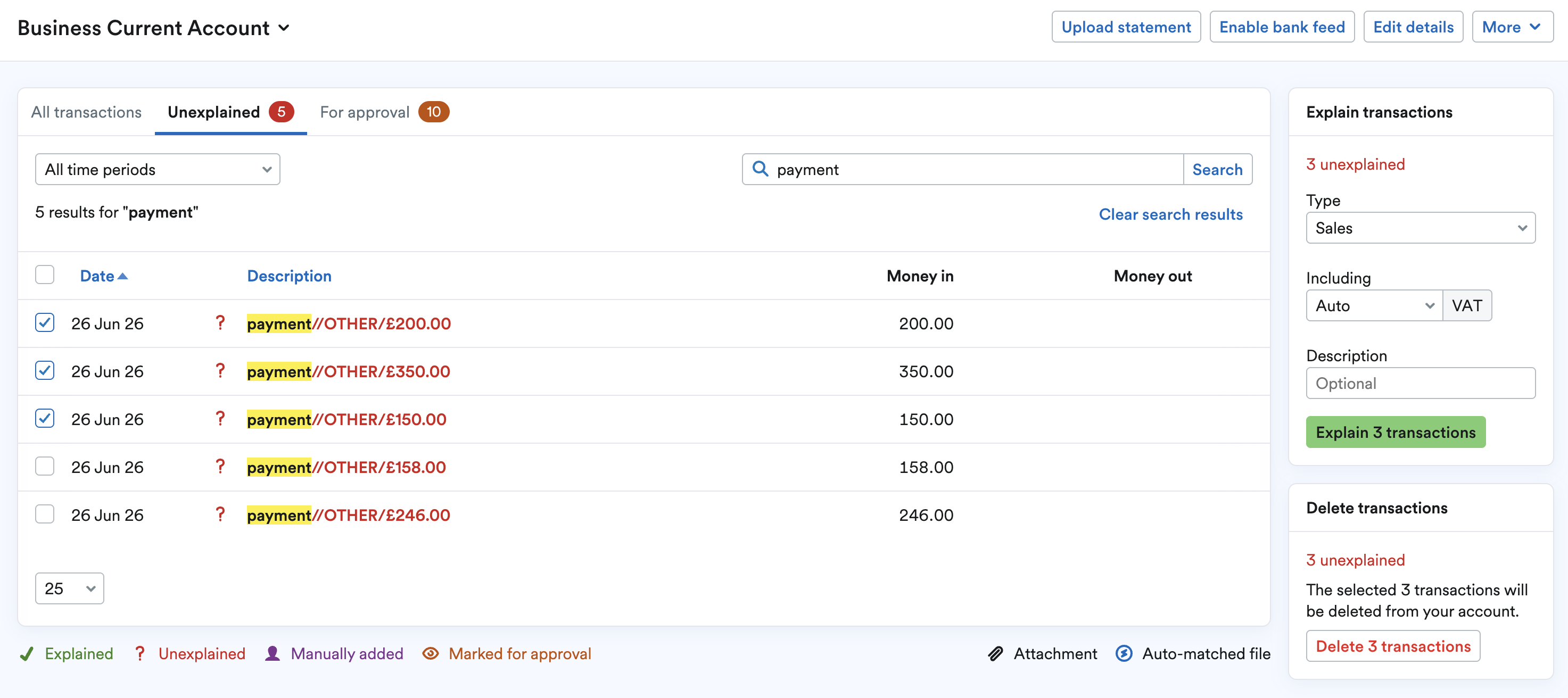Open the All time periods dropdown
This screenshot has height=698, width=1568.
[158, 169]
